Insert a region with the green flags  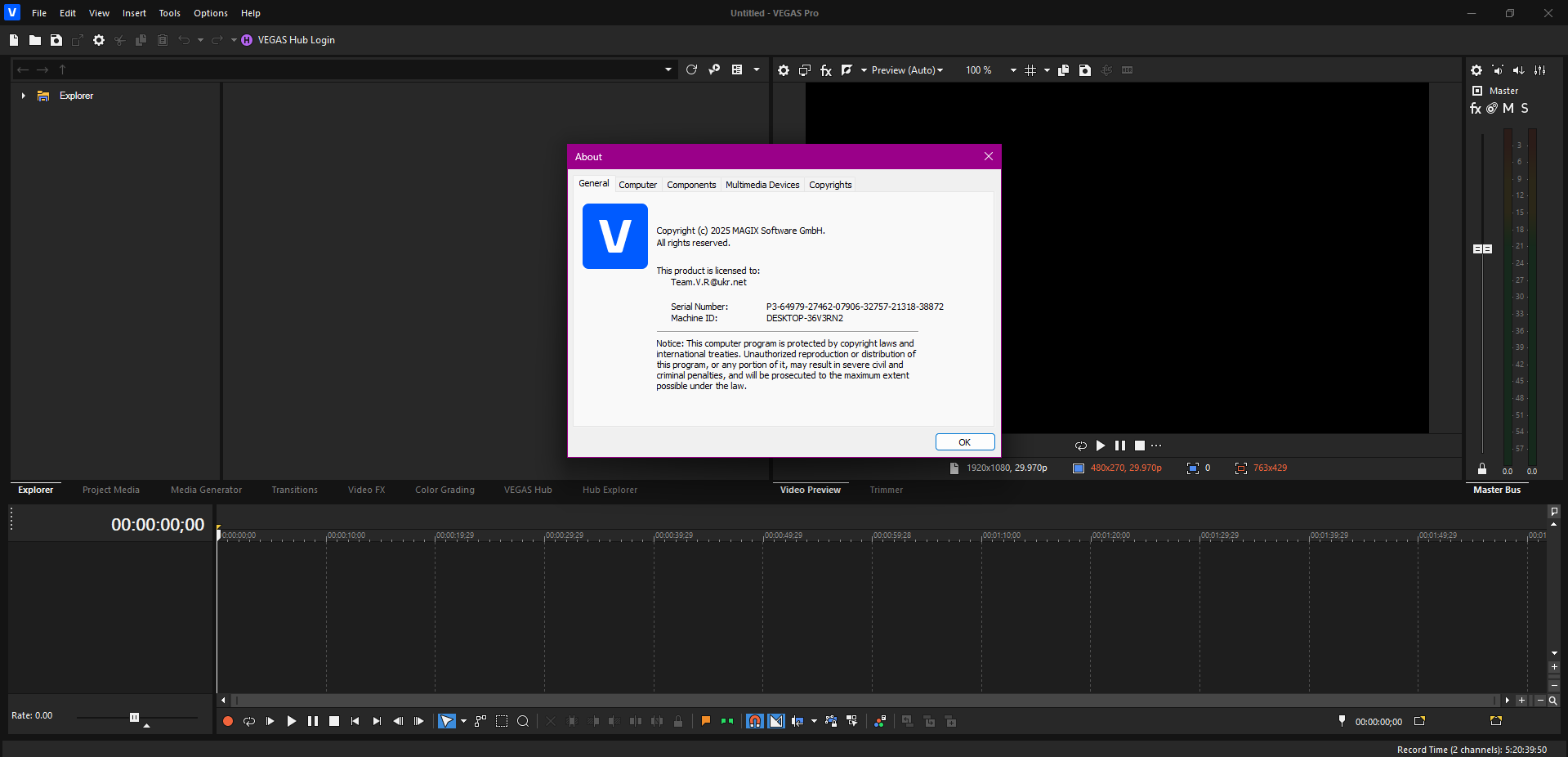[x=727, y=721]
